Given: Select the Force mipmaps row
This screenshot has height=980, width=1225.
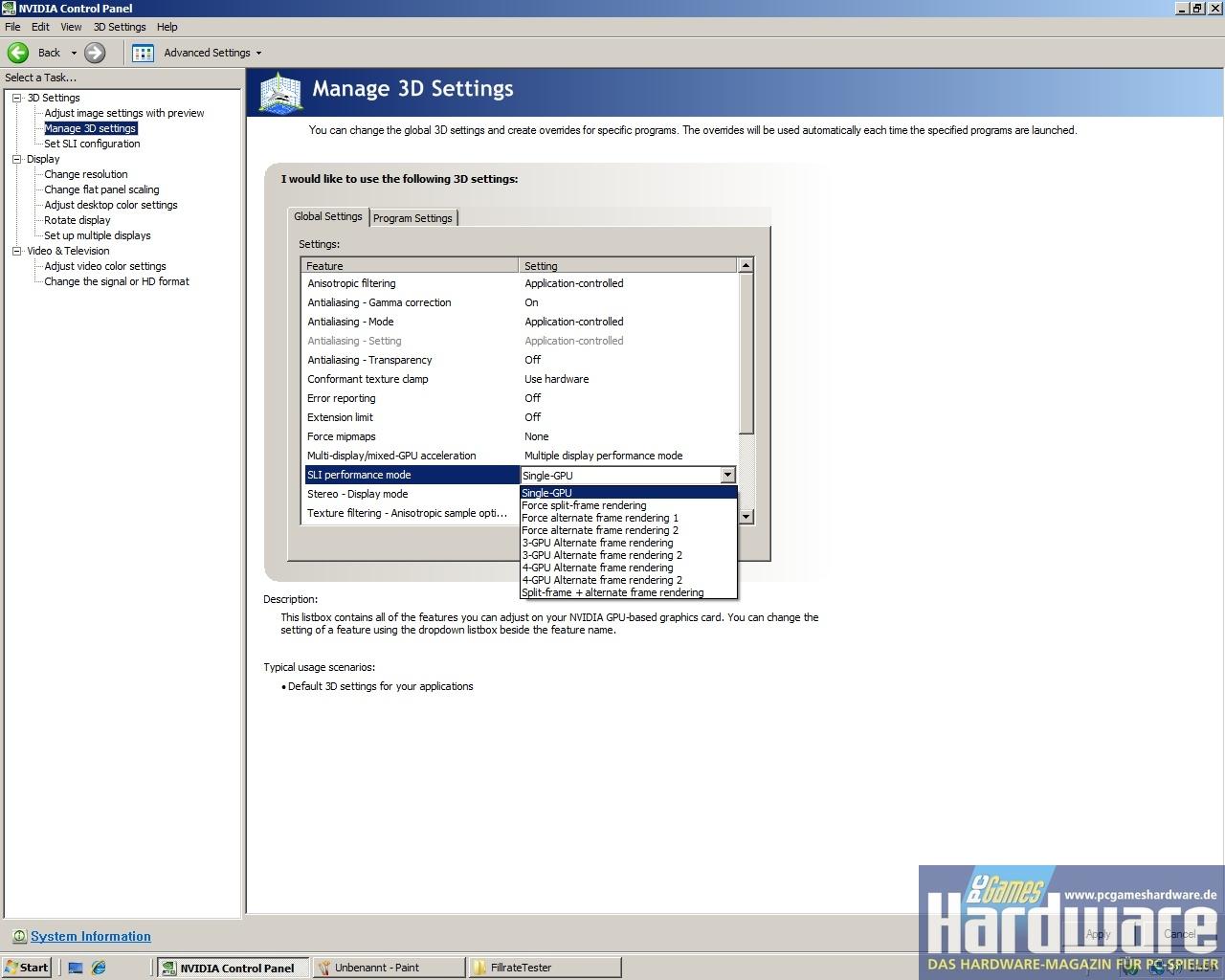Looking at the screenshot, I should pyautogui.click(x=520, y=436).
